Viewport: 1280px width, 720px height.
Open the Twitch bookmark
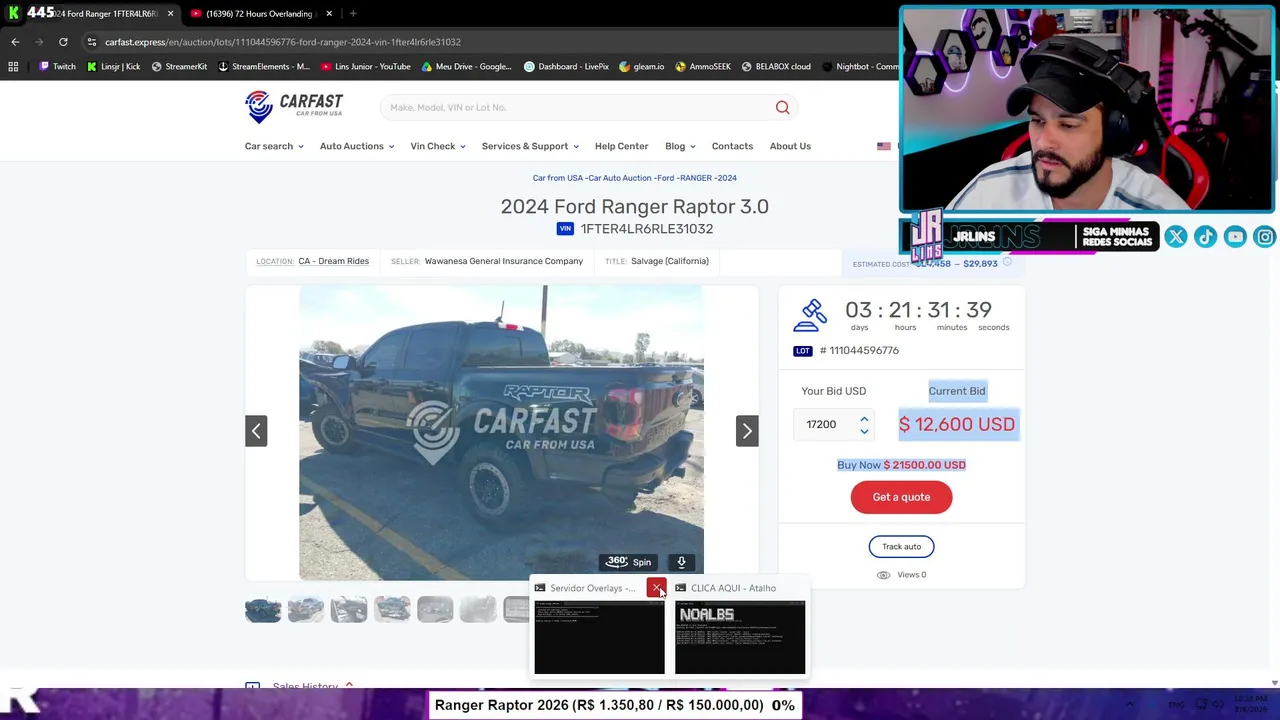[57, 67]
